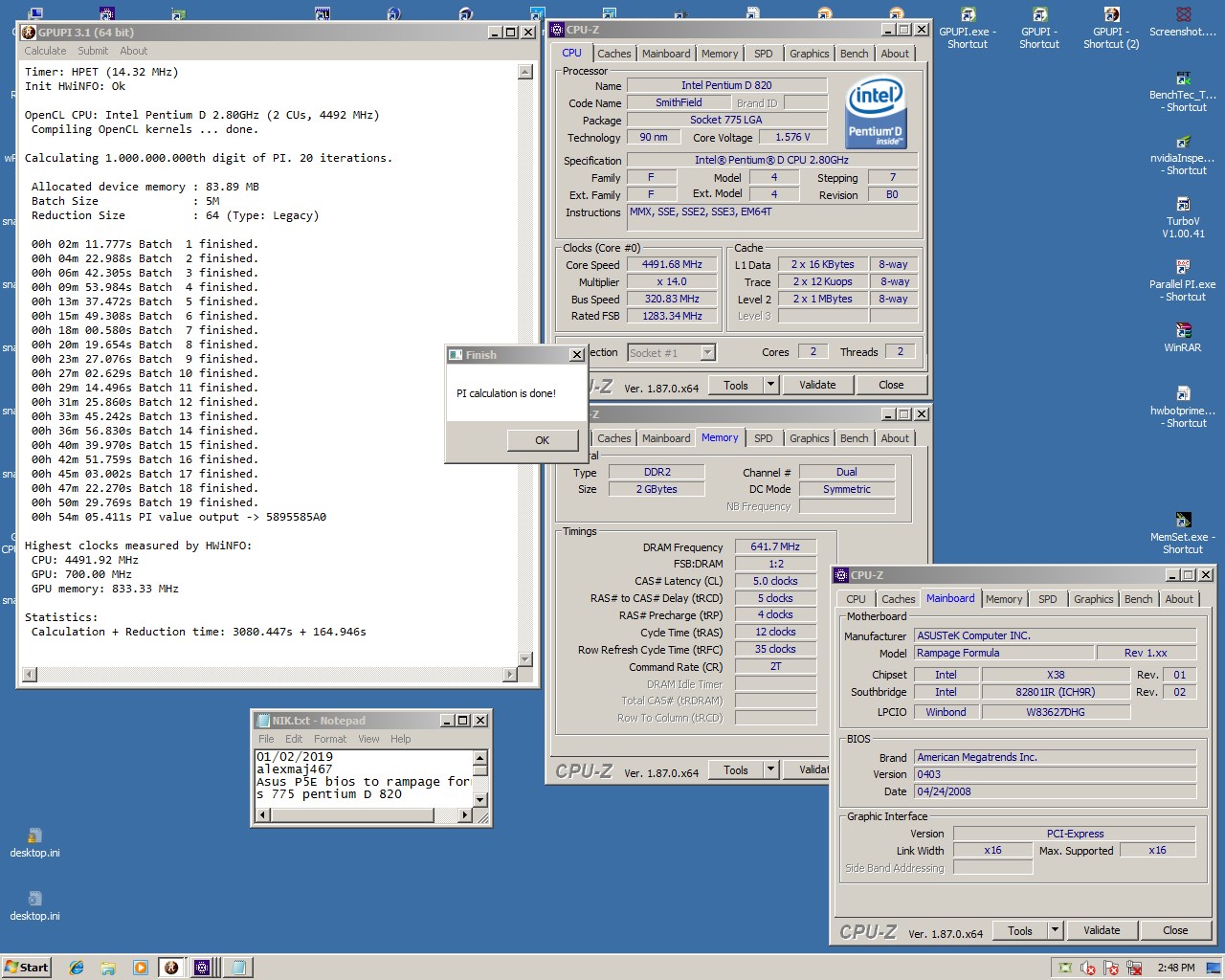Select the hwbotprime shortcut icon
This screenshot has height=980, width=1225.
coord(1183,407)
